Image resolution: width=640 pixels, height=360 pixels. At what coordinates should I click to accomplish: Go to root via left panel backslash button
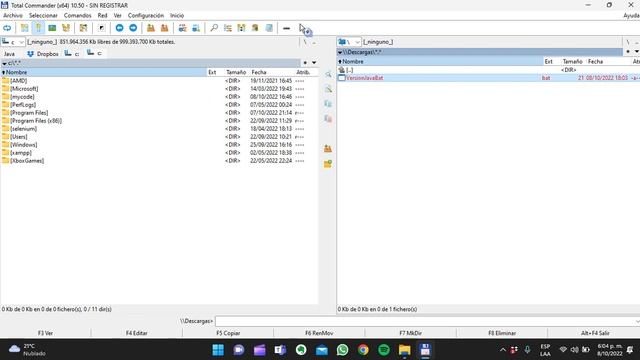coord(305,42)
